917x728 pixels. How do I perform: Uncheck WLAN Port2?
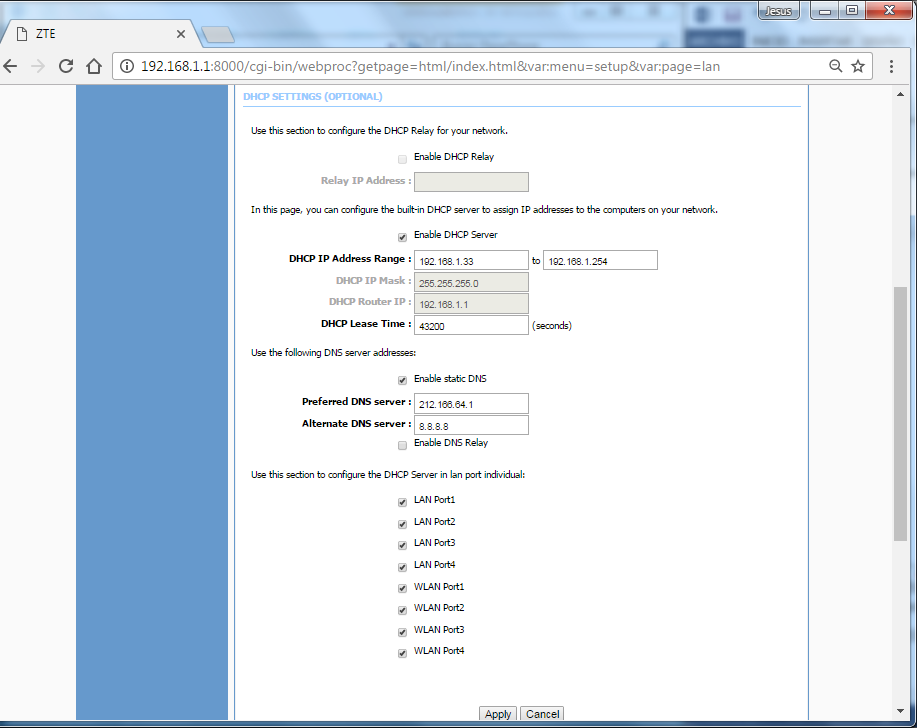(x=402, y=610)
